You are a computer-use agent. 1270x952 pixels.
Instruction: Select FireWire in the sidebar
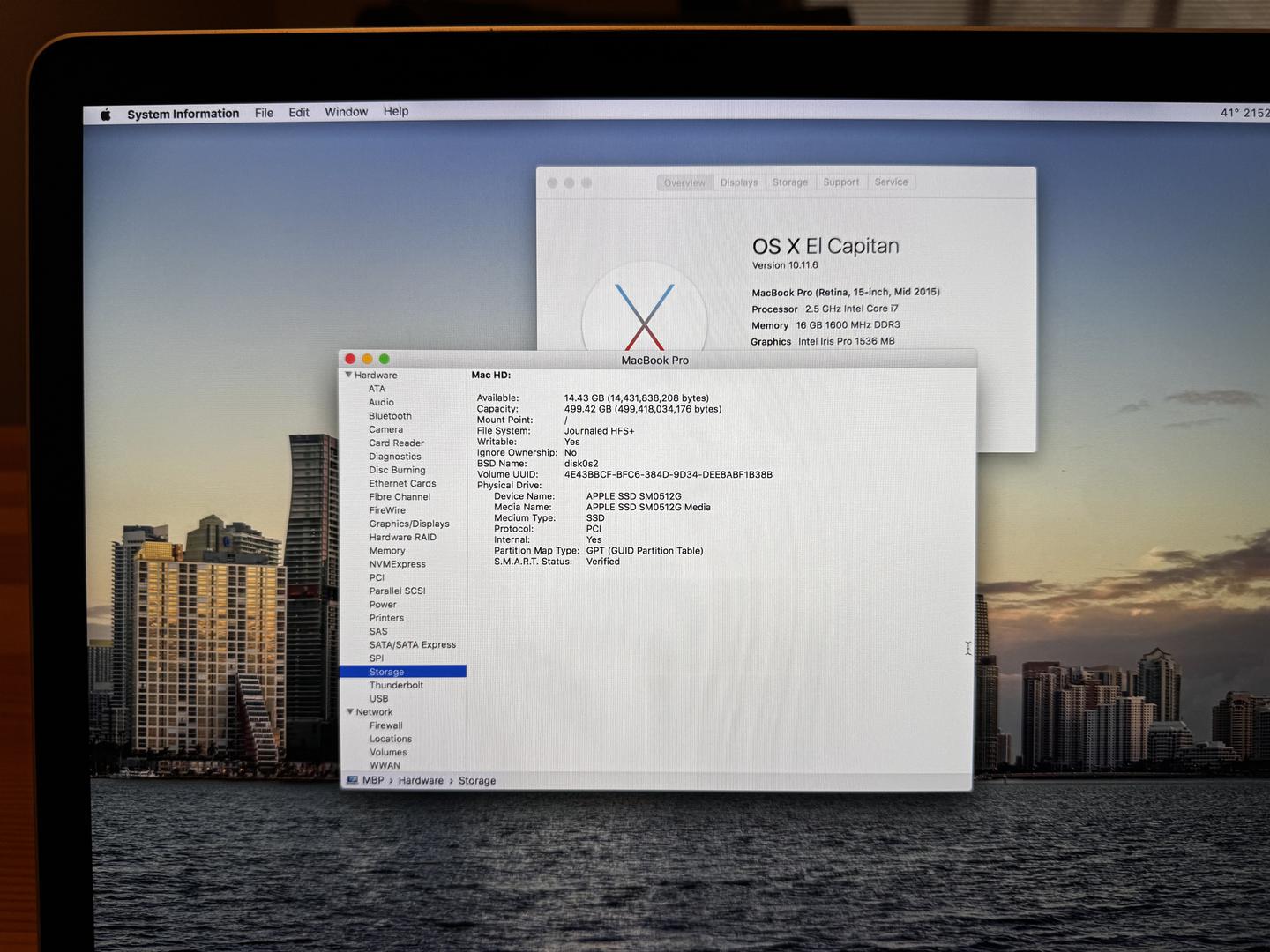(387, 510)
